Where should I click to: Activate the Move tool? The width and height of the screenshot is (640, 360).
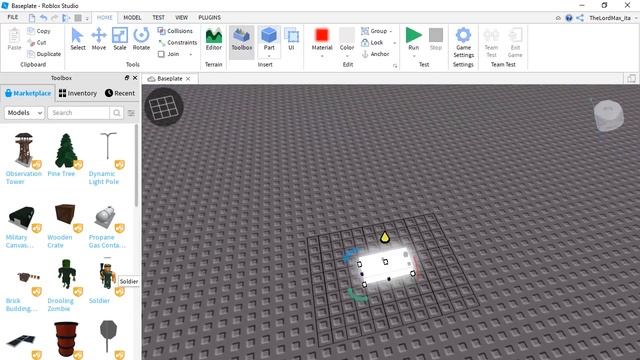click(98, 39)
